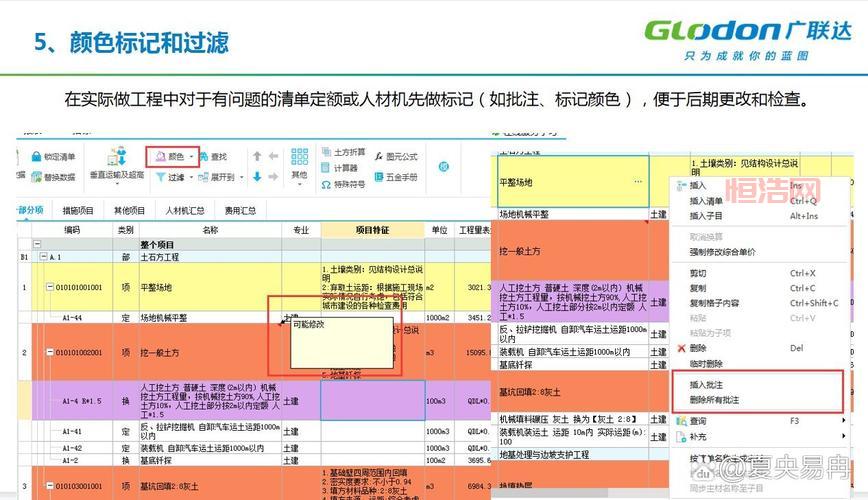868x500 pixels.
Task: Click the 颜色 (color) marker icon
Action: (158, 157)
